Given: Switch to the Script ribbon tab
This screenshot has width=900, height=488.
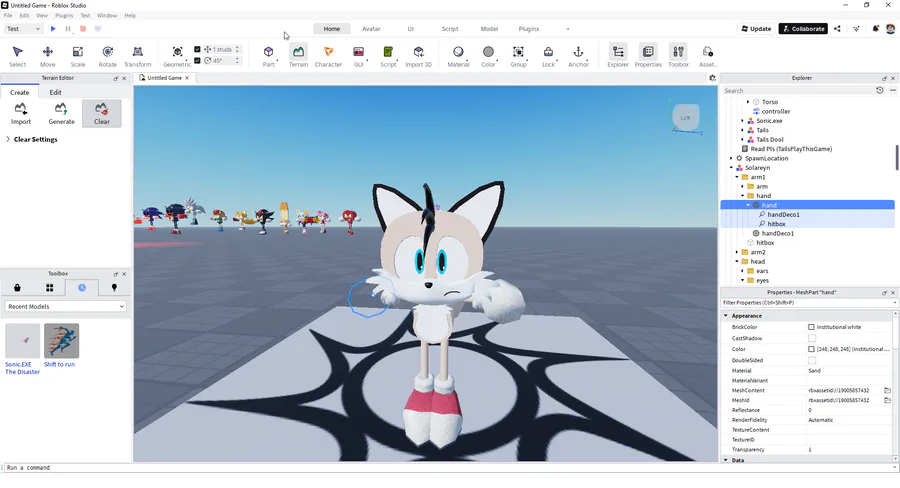Looking at the screenshot, I should [449, 29].
